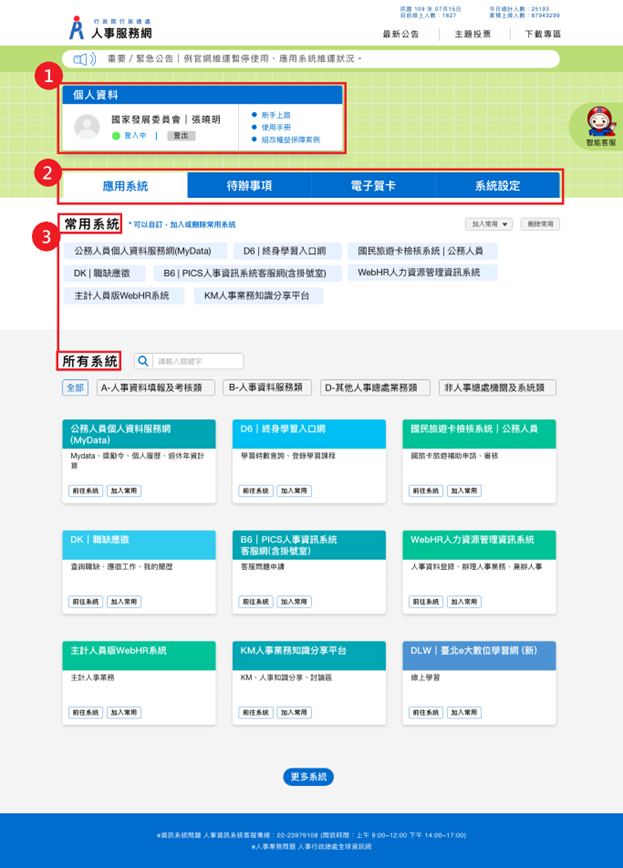Click the megaphone announcement icon
Screen dimensions: 623x868
84,58
